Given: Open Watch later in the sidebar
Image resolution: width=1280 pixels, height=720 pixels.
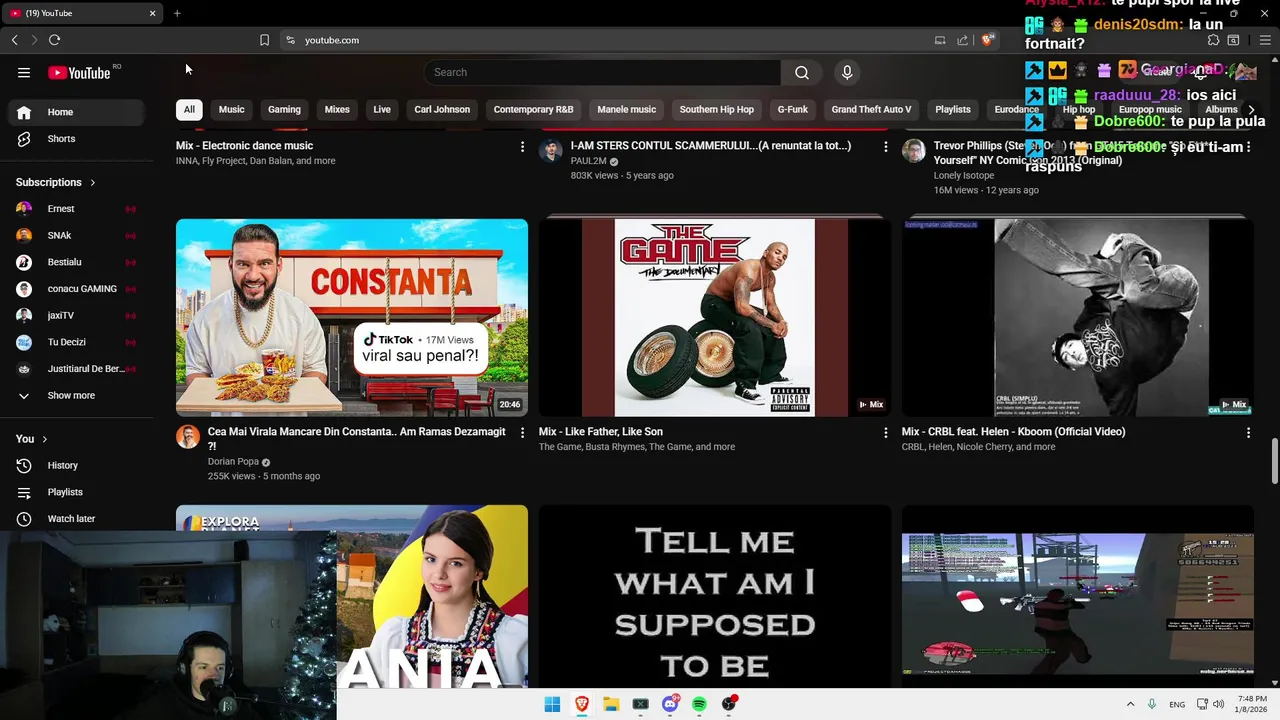Looking at the screenshot, I should (x=72, y=519).
